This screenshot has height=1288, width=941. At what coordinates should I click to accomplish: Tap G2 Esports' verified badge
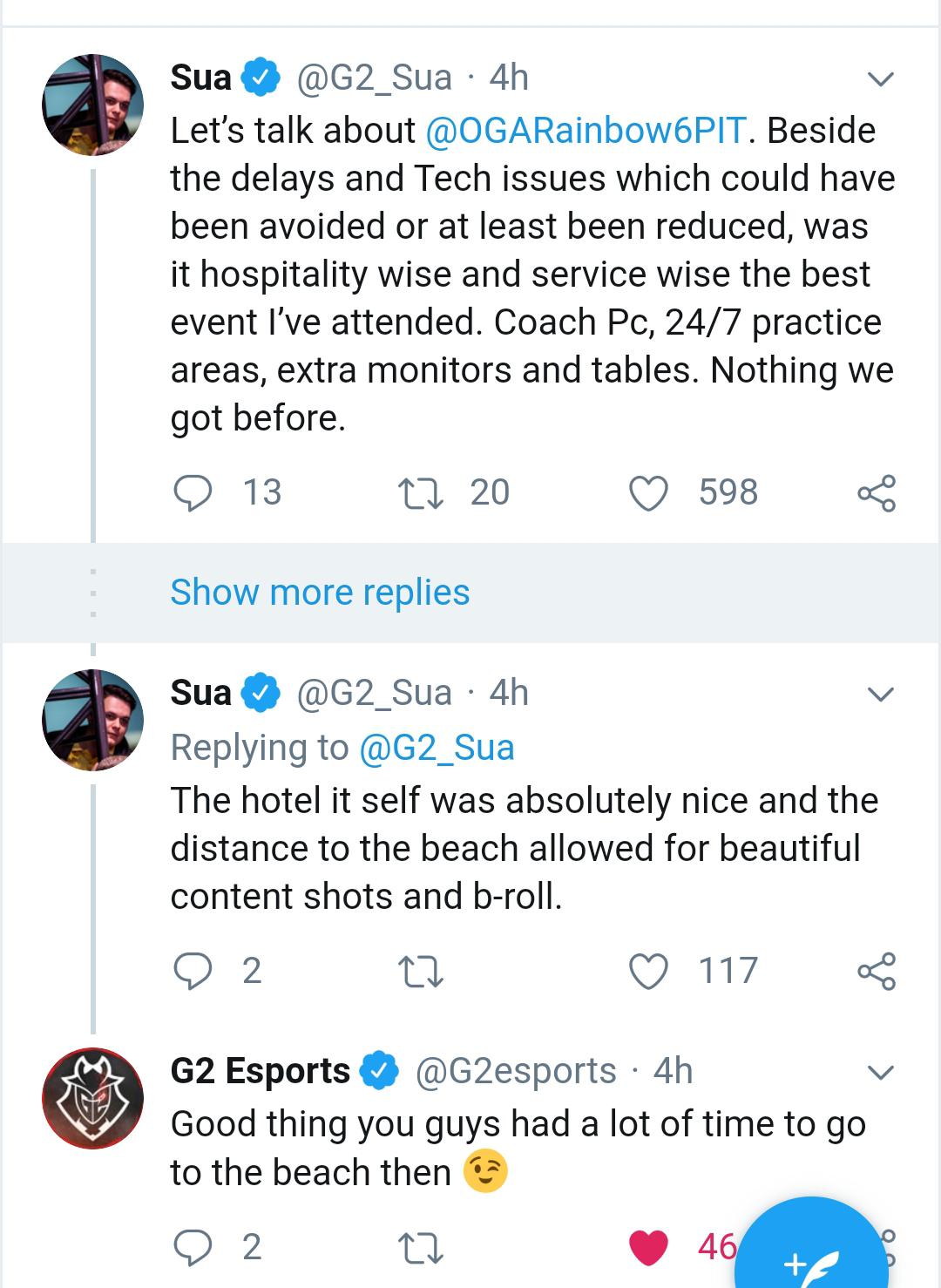378,1070
